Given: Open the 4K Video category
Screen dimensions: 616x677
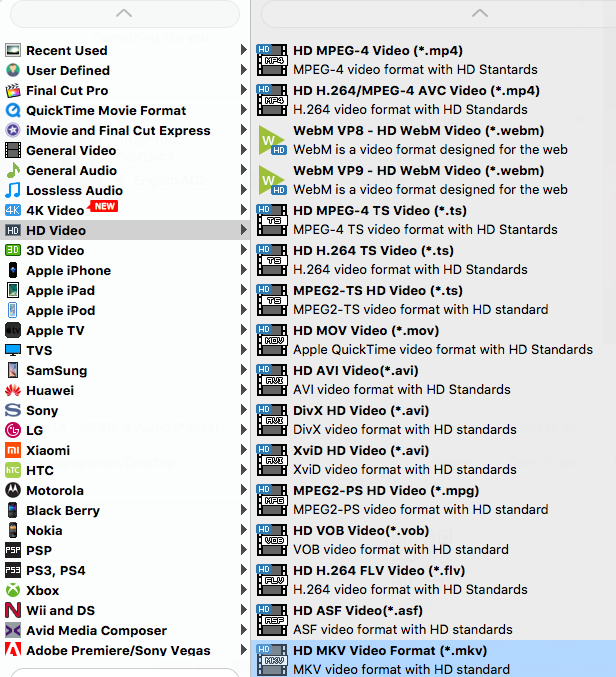Looking at the screenshot, I should point(55,210).
